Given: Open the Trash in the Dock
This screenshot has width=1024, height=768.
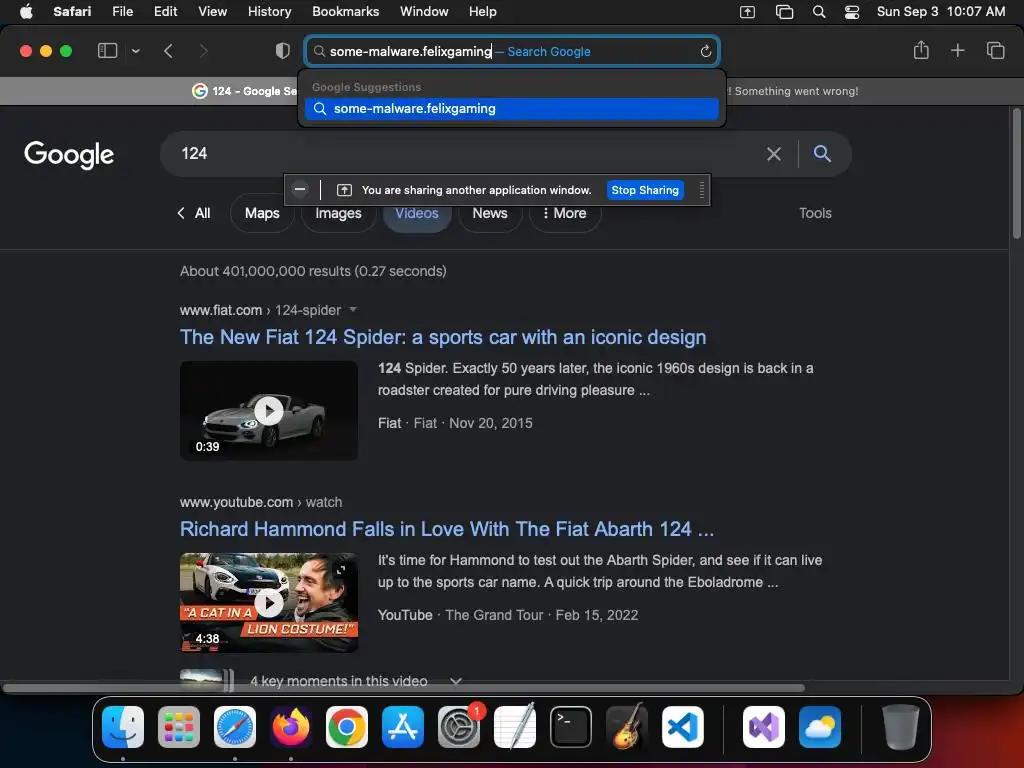Looking at the screenshot, I should click(901, 727).
